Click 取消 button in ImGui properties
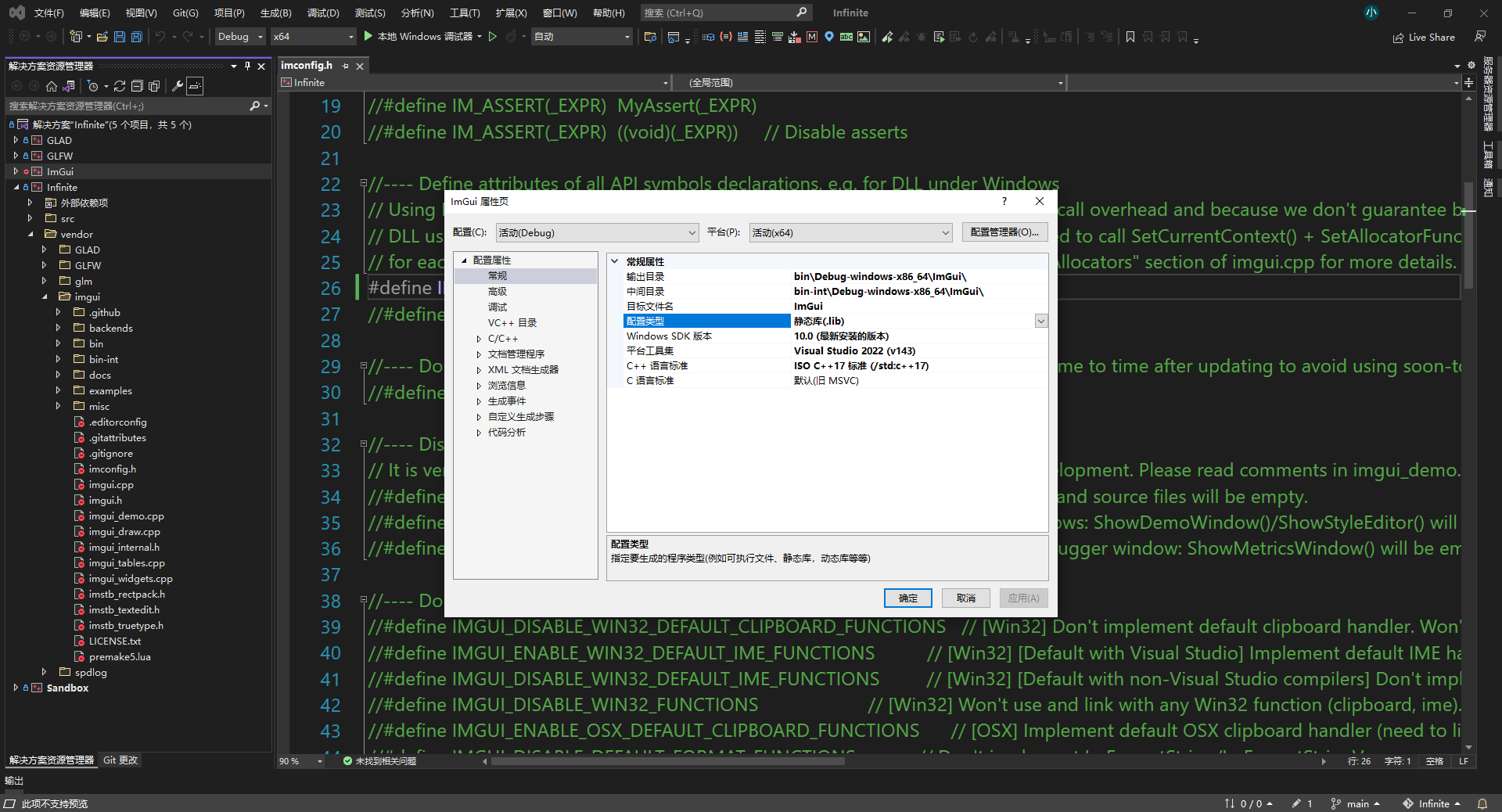Viewport: 1502px width, 812px height. coord(965,598)
